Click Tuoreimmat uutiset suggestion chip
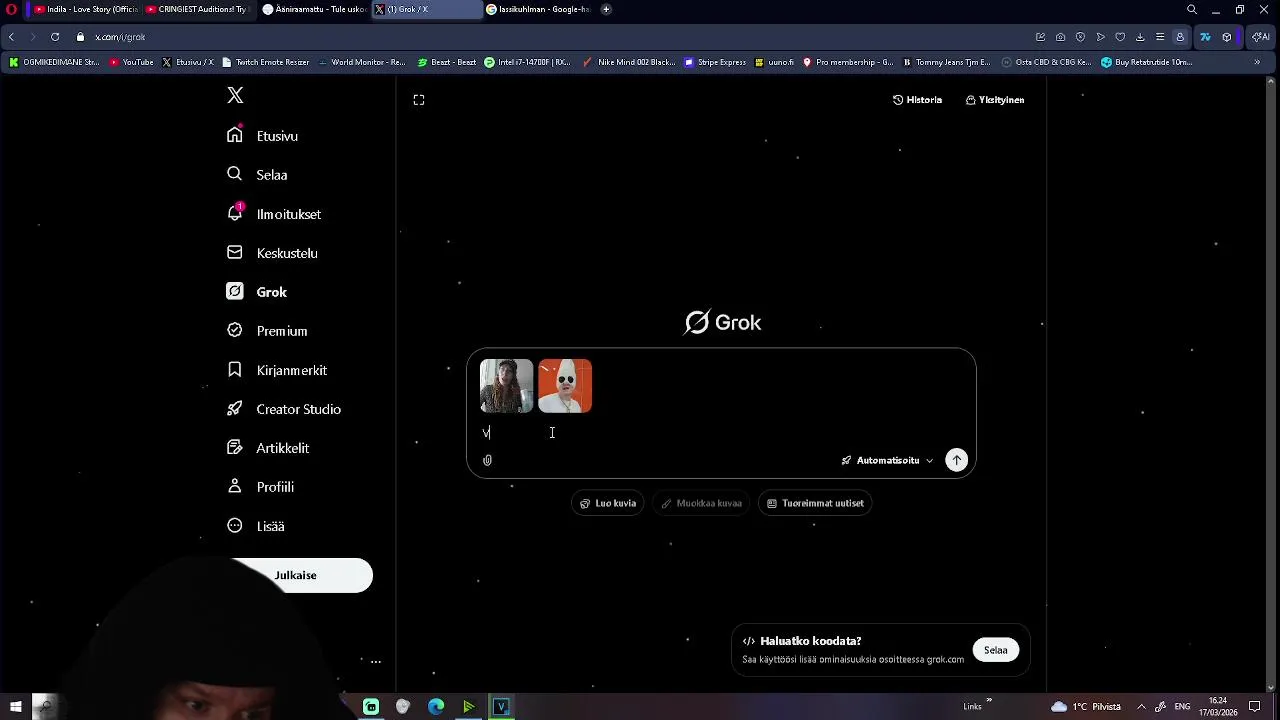The height and width of the screenshot is (720, 1280). coord(815,503)
